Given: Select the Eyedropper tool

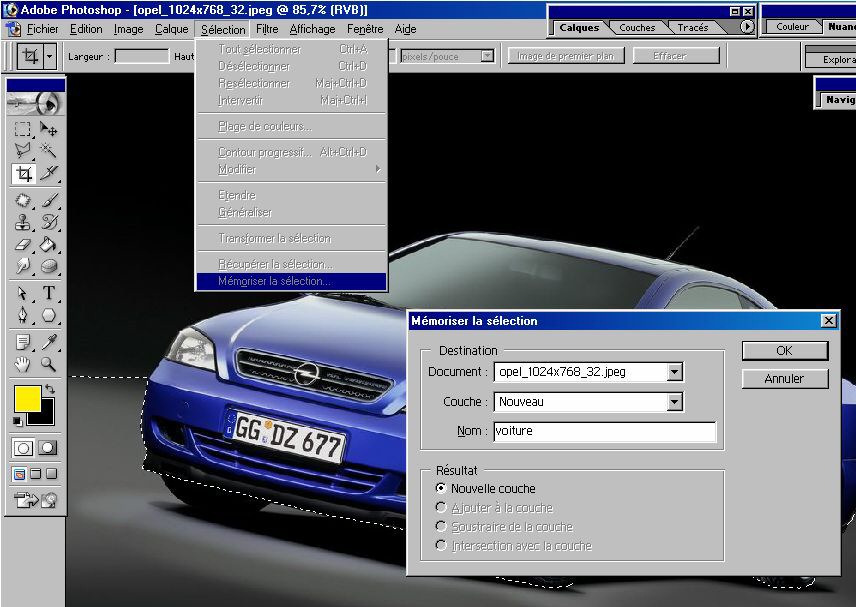Looking at the screenshot, I should 49,342.
